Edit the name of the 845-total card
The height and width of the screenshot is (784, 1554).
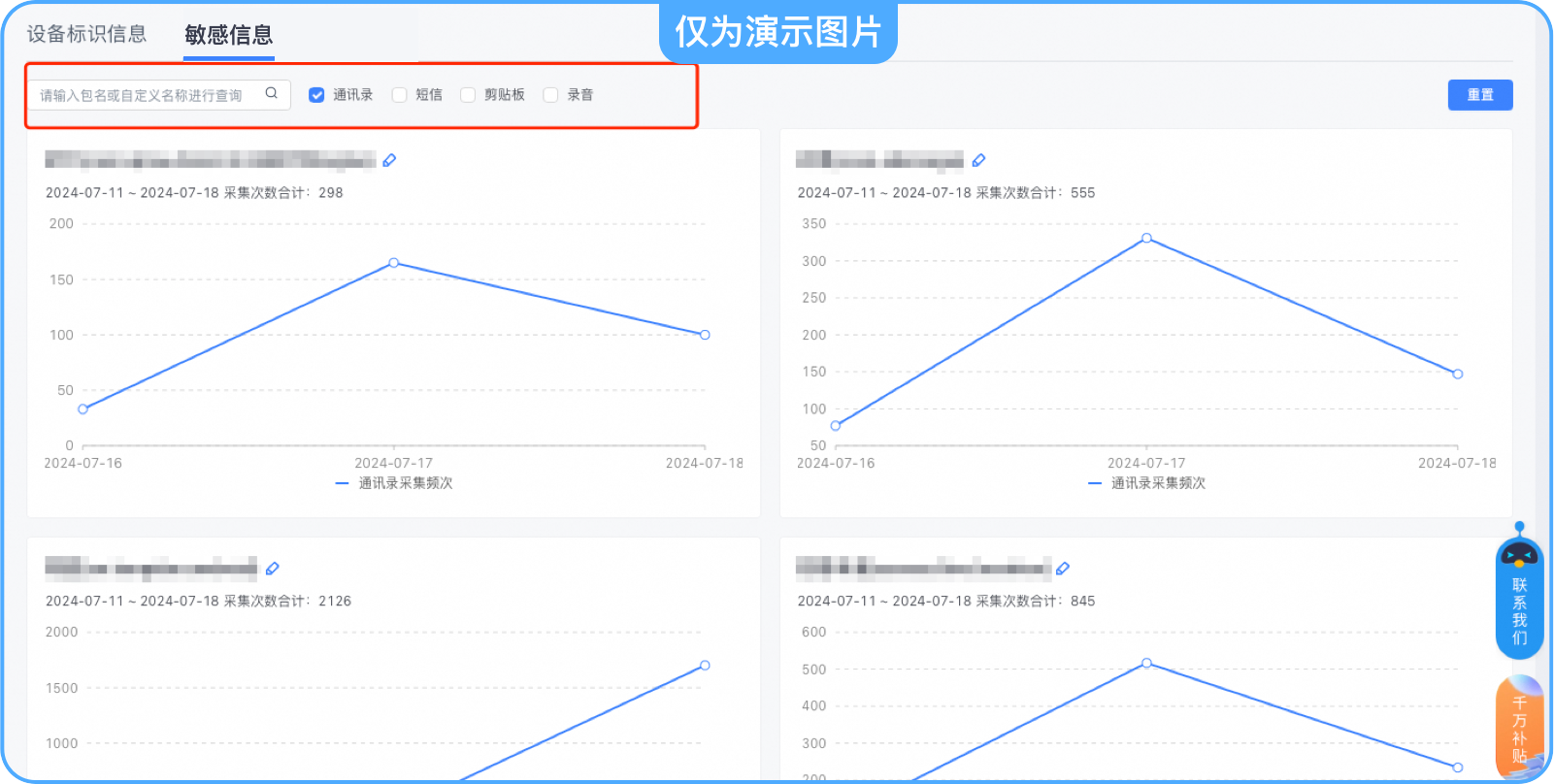(x=1063, y=569)
